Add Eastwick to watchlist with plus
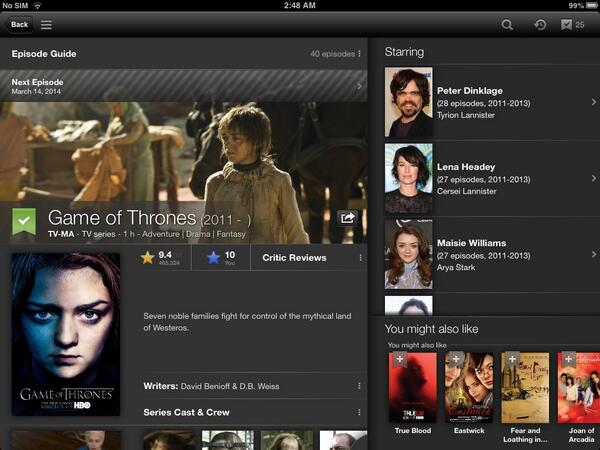The width and height of the screenshot is (600, 450). [x=456, y=359]
